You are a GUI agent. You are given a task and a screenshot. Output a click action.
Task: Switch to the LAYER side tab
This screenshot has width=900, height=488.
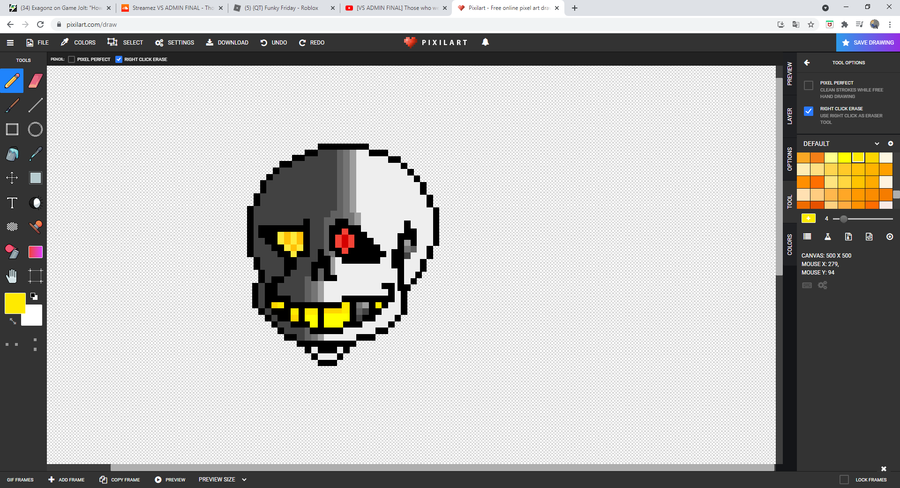[x=789, y=116]
